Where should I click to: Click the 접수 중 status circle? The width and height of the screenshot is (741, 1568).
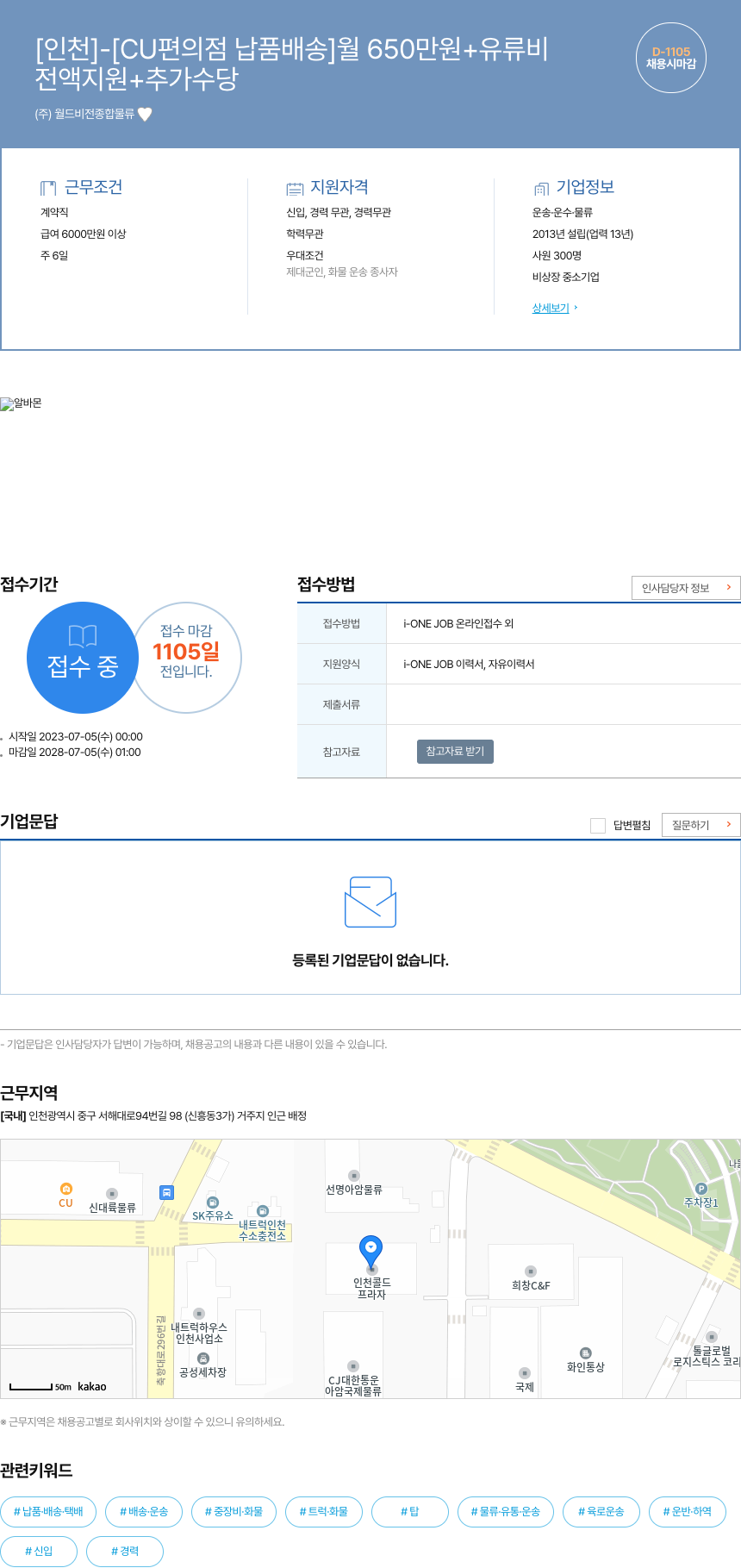point(83,658)
